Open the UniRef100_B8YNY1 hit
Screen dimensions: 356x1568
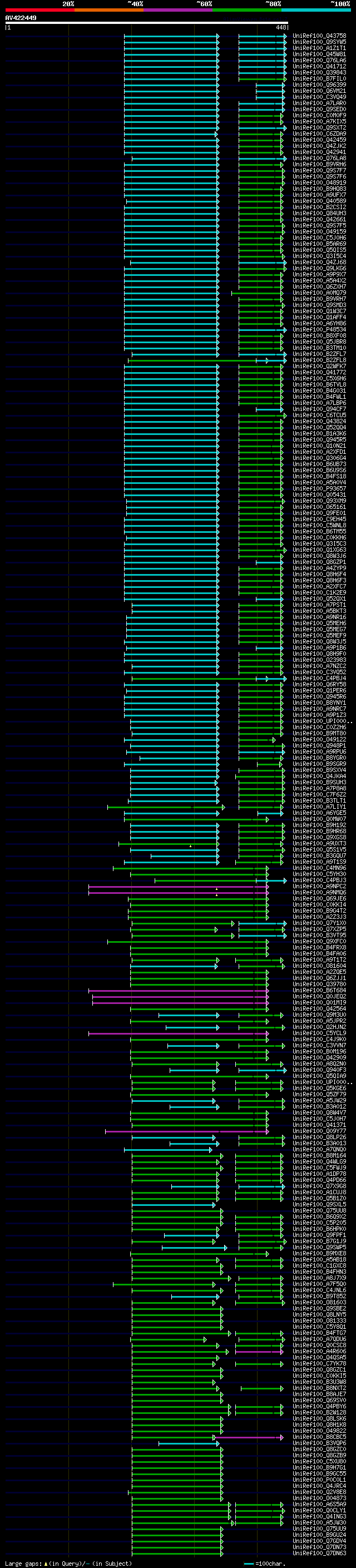[319, 703]
